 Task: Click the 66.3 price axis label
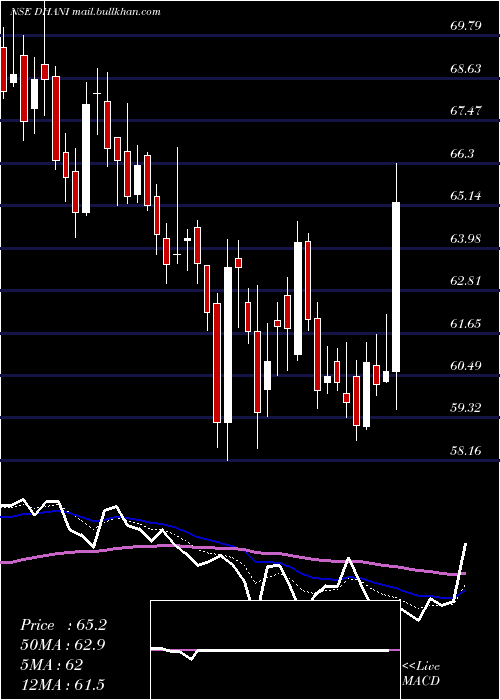(x=462, y=154)
